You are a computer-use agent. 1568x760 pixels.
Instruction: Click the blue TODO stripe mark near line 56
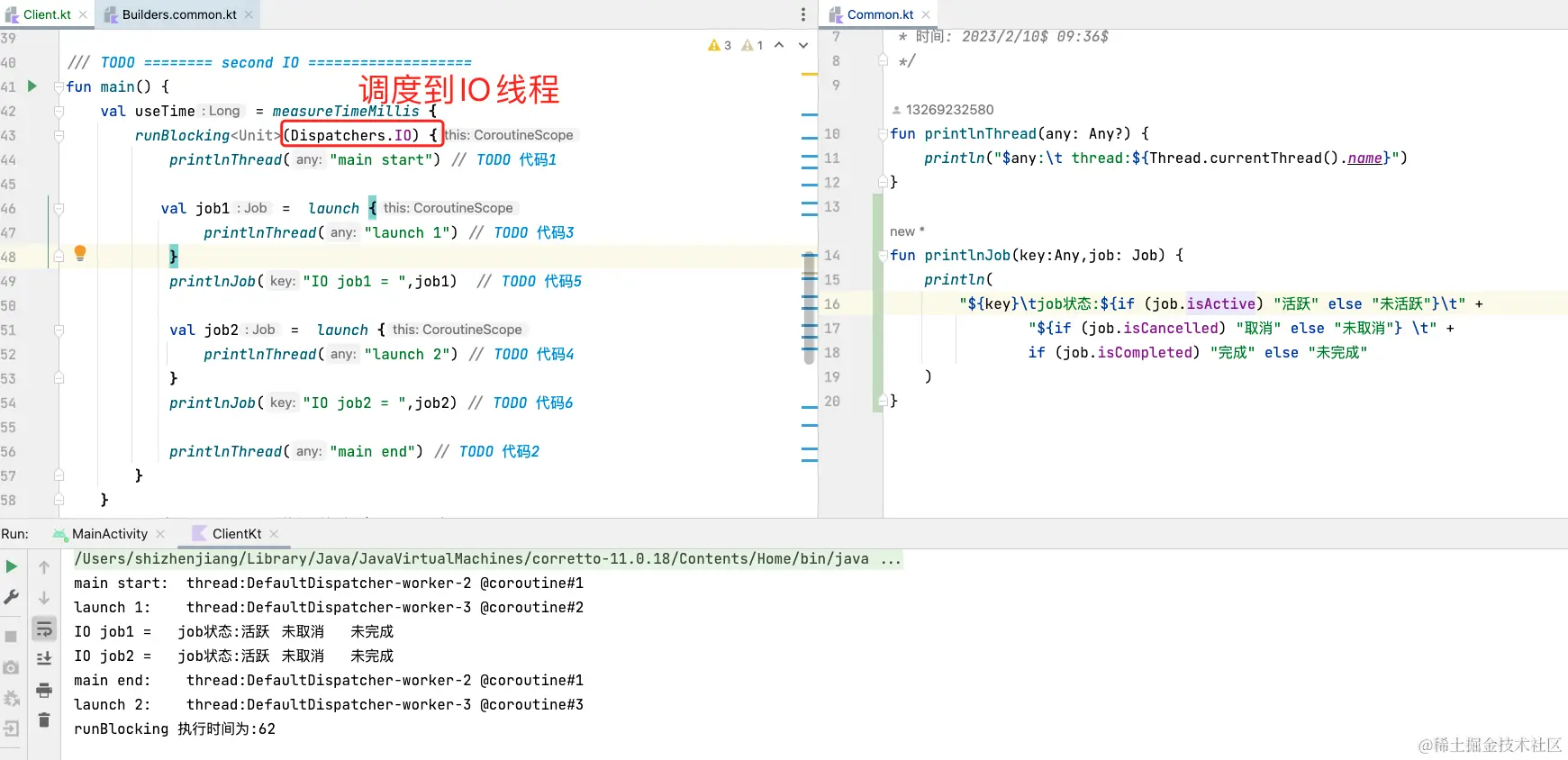809,448
